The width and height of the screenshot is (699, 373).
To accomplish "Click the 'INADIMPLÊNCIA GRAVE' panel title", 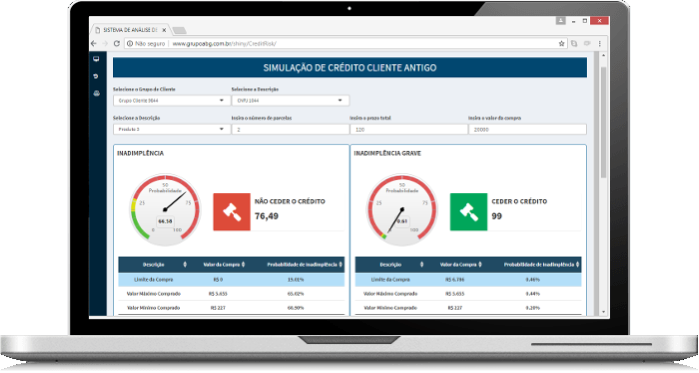I will pos(387,153).
